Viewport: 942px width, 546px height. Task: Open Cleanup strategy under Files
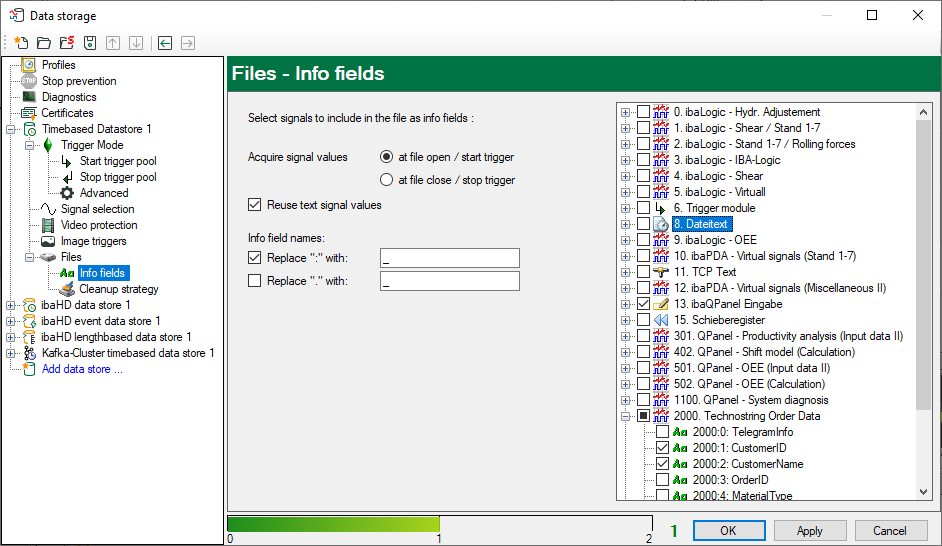[118, 289]
